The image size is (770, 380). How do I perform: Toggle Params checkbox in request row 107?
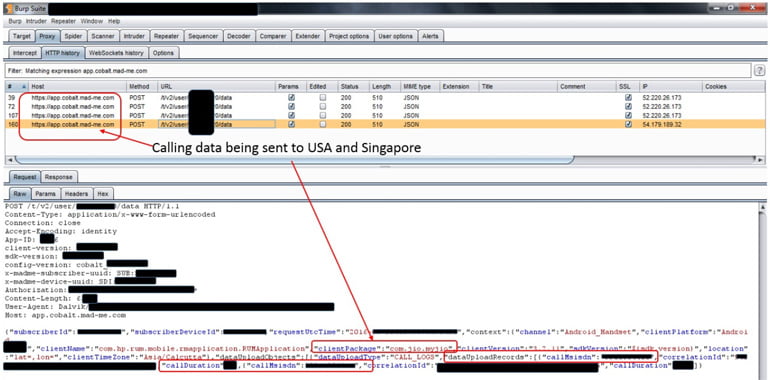pos(292,115)
